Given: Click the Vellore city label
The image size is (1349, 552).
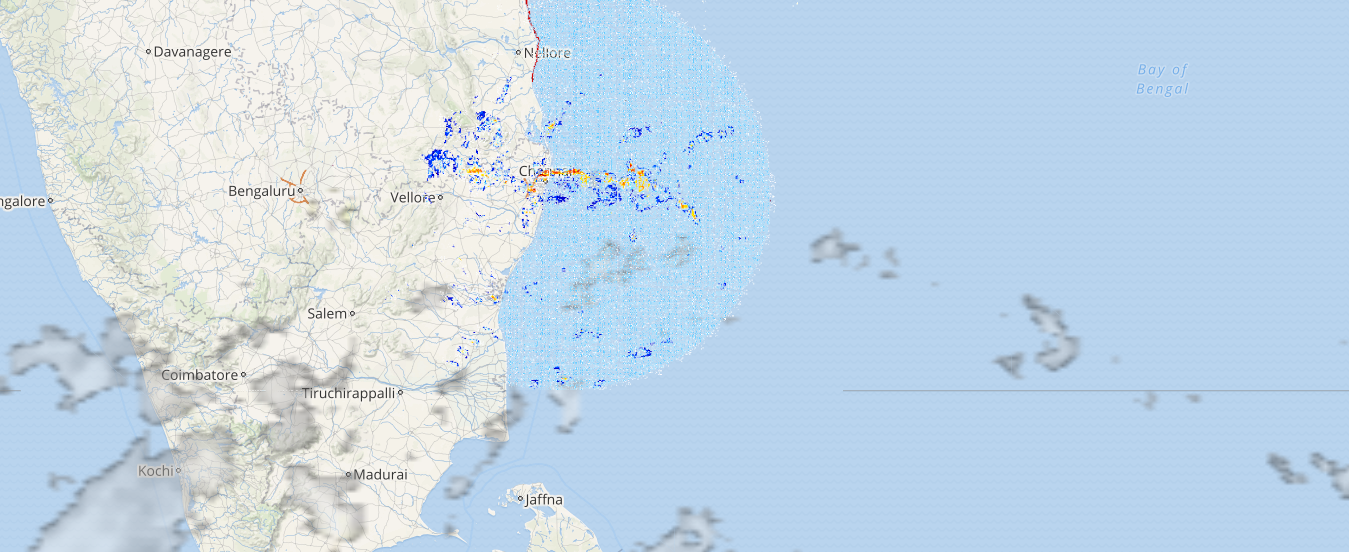Looking at the screenshot, I should 412,197.
